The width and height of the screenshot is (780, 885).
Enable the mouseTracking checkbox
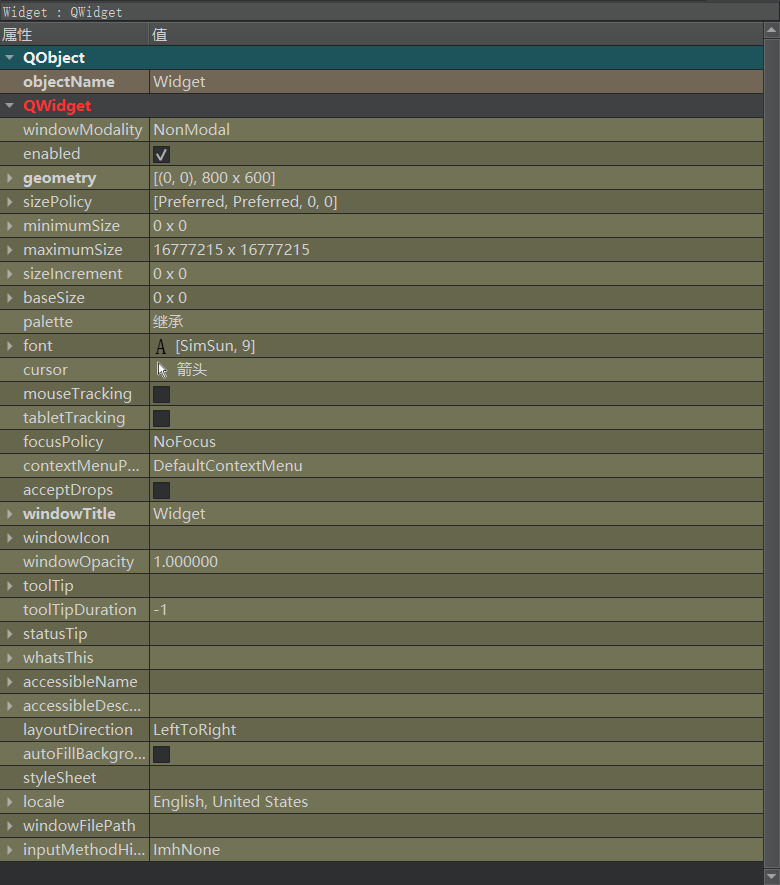tap(161, 394)
